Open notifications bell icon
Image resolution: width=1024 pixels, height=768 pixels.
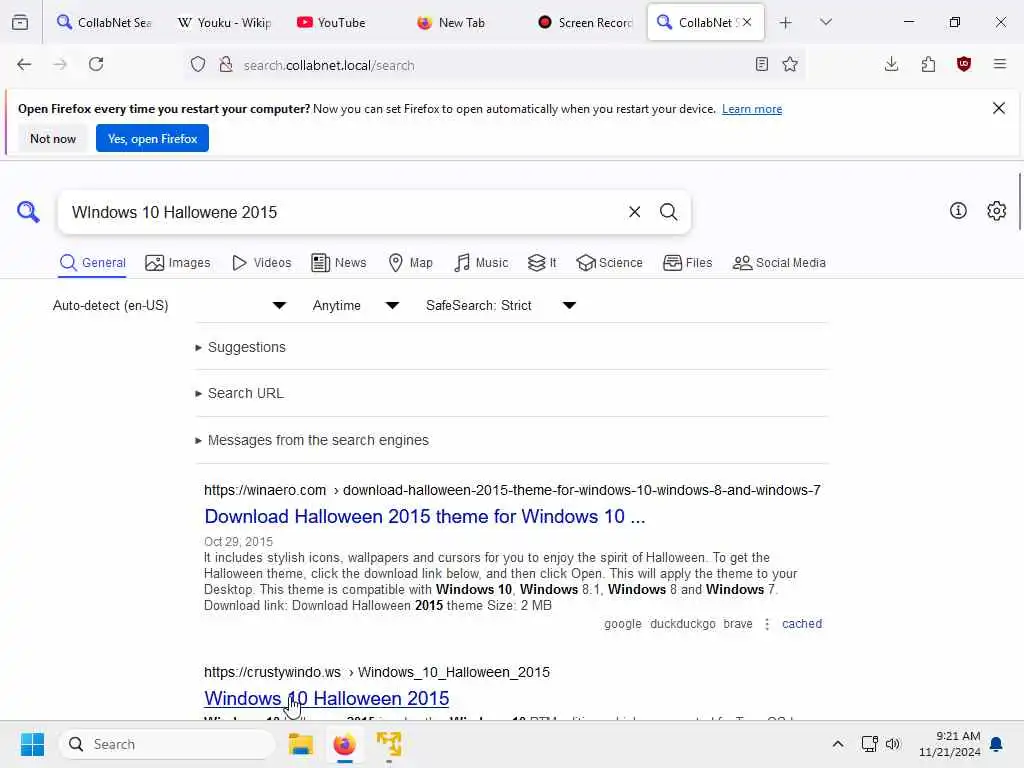pos(997,744)
